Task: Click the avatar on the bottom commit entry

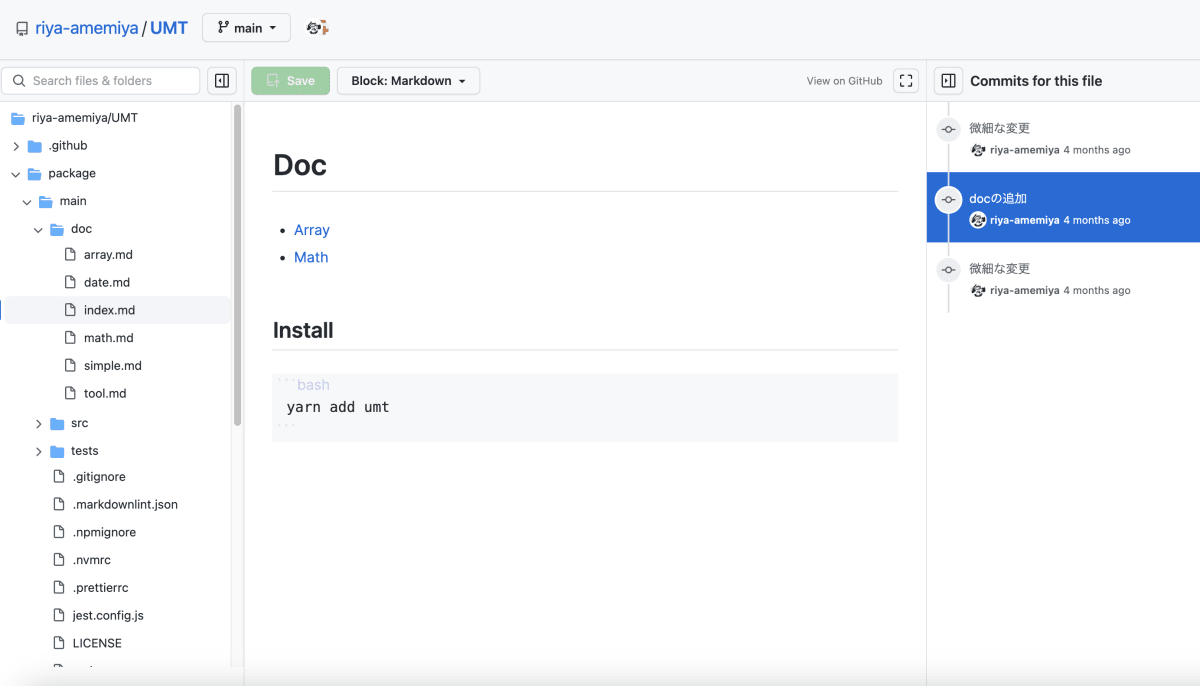Action: click(x=978, y=290)
